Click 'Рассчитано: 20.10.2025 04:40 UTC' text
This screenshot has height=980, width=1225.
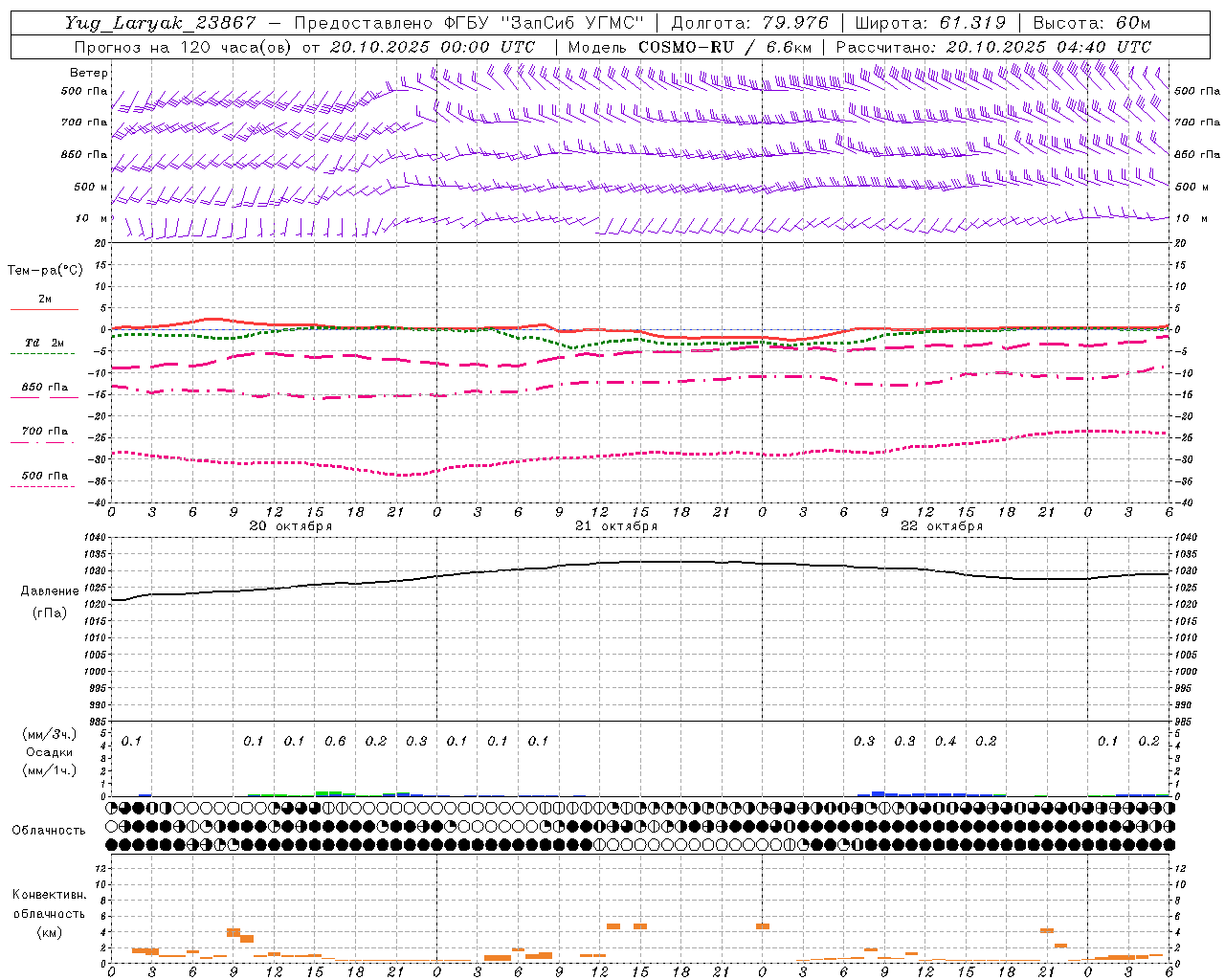click(993, 47)
